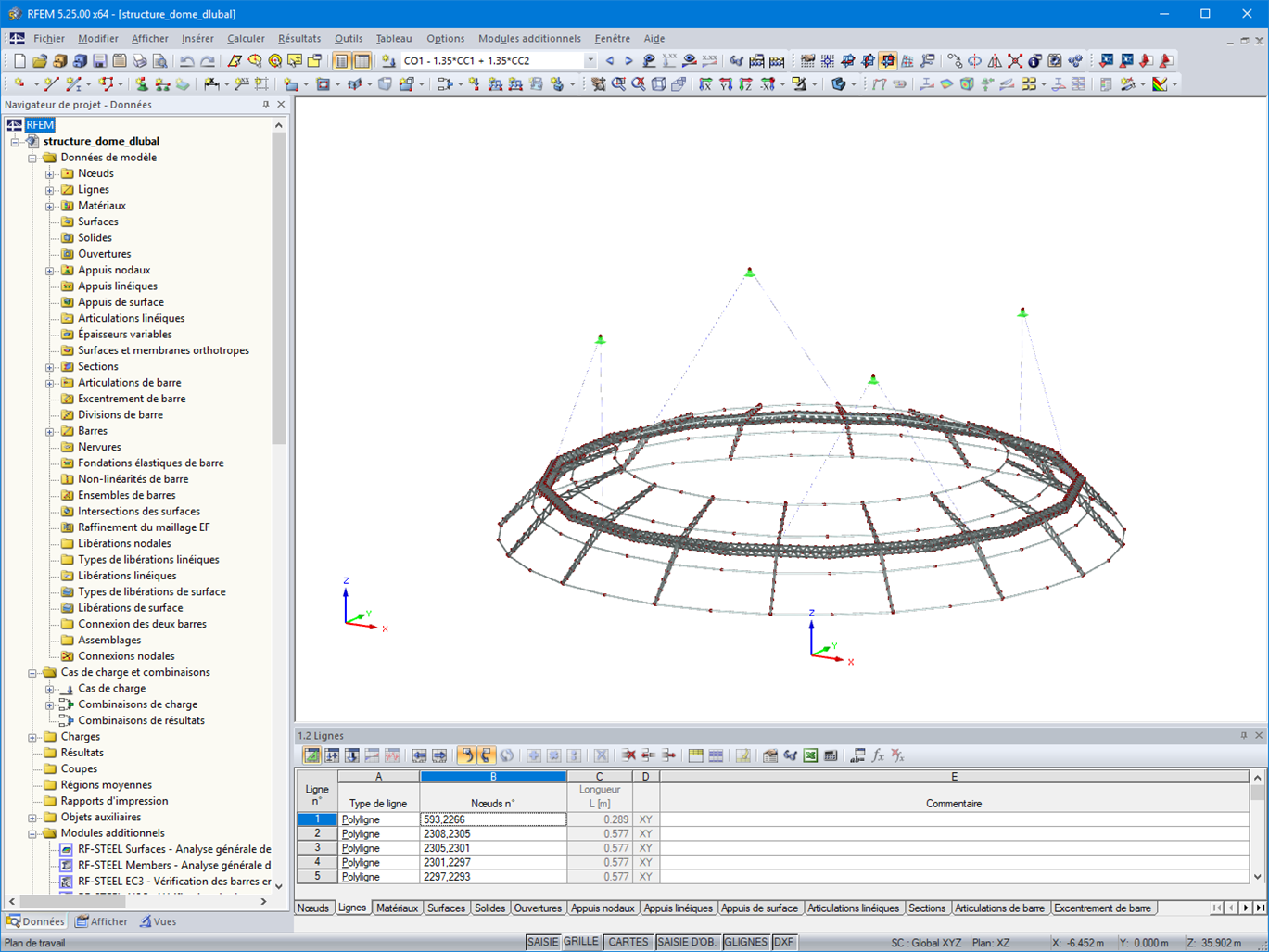The image size is (1269, 952).
Task: Open the Print icon
Action: pyautogui.click(x=138, y=61)
